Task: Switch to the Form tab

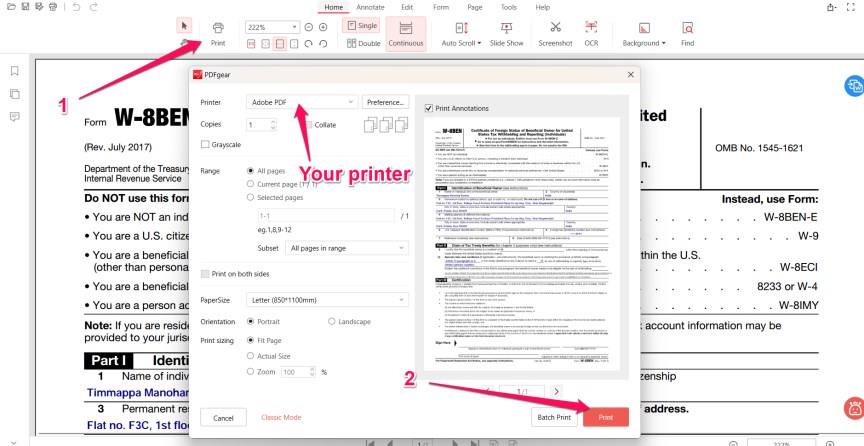Action: click(x=441, y=7)
